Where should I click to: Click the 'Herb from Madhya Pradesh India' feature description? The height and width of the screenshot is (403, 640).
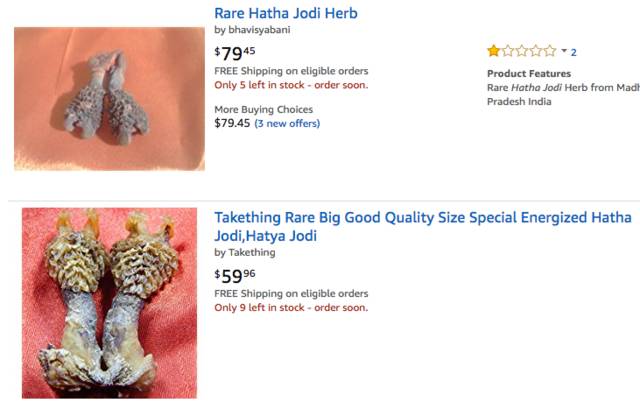click(560, 94)
